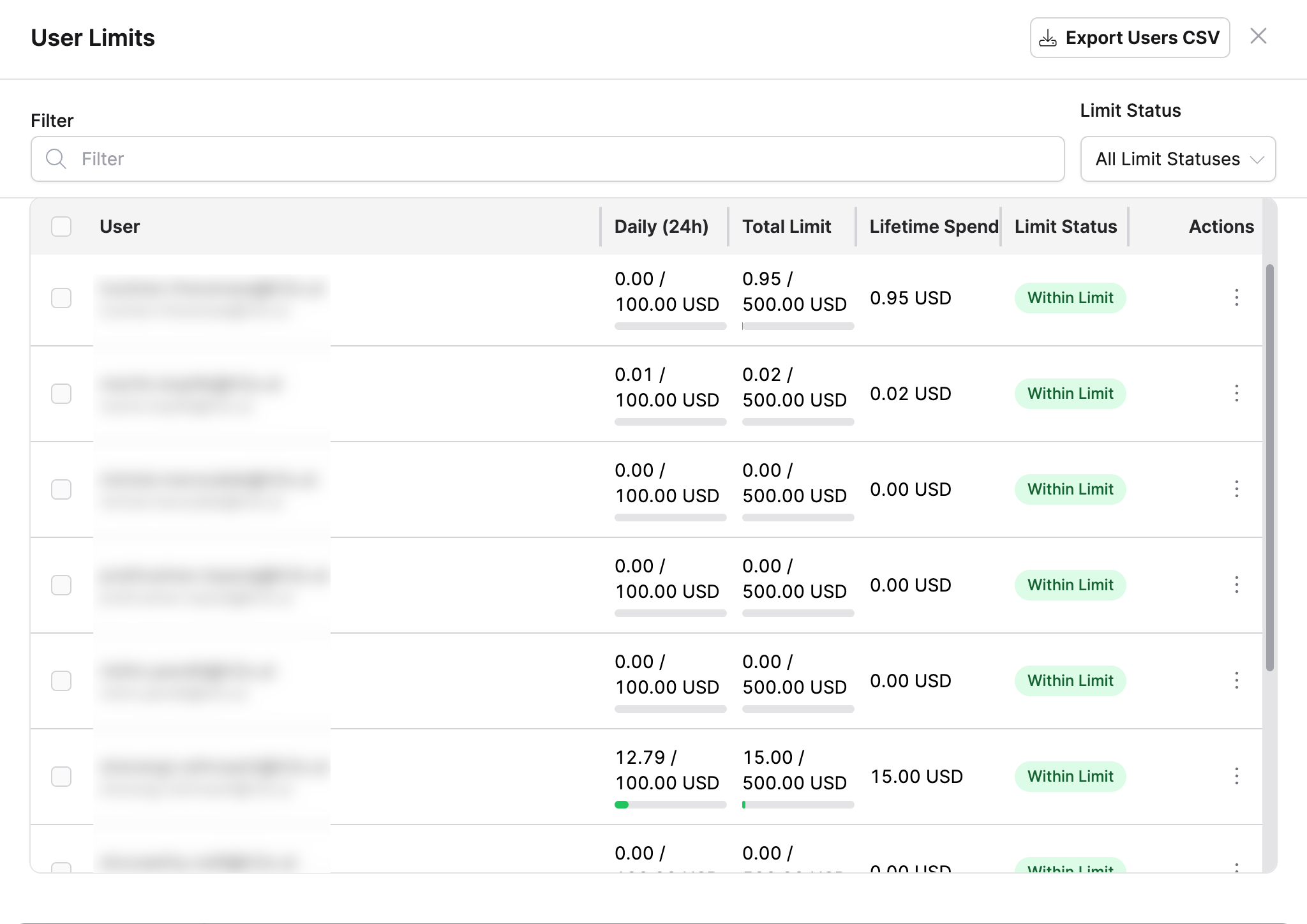
Task: Click the 12.79 / 100.00 USD daily cell
Action: (668, 770)
